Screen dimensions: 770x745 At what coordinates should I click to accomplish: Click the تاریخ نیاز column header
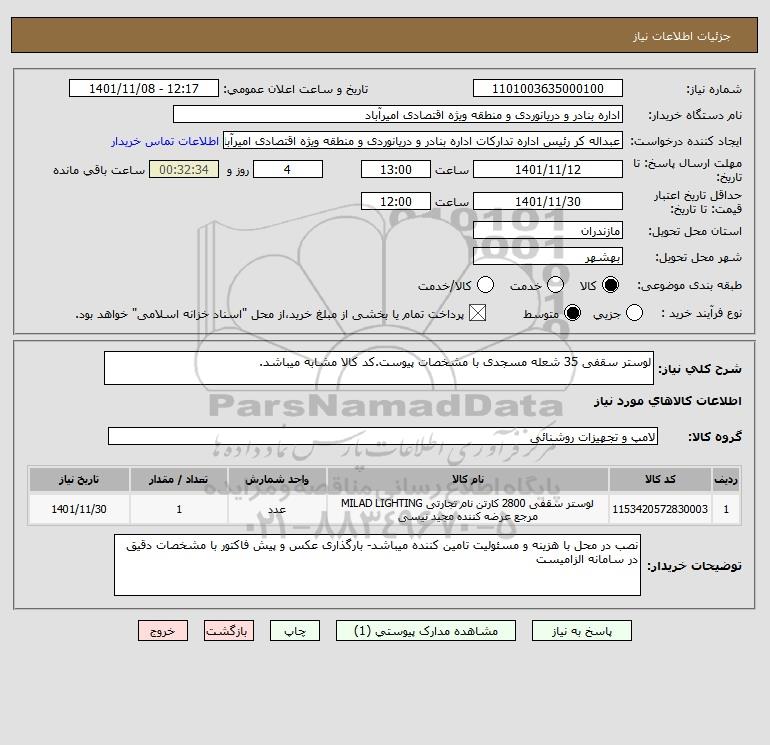pos(79,479)
